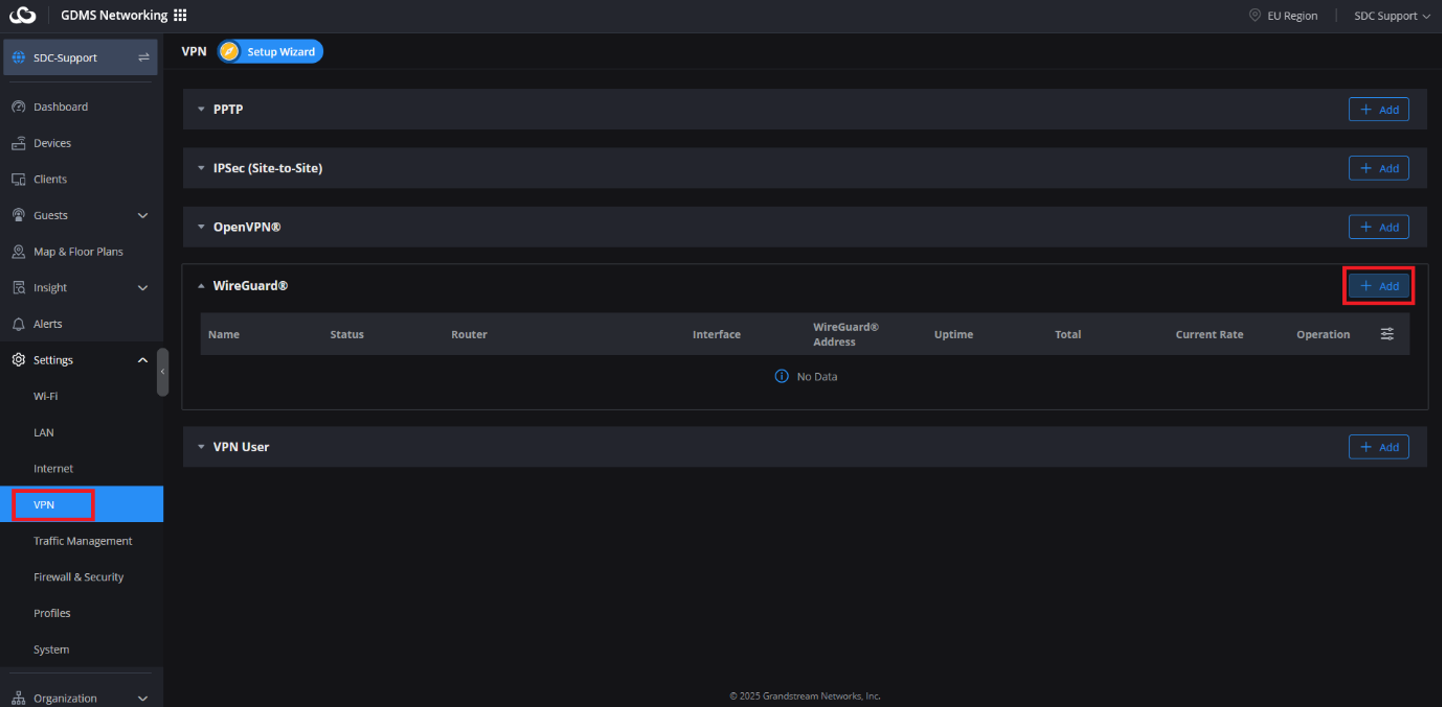Image resolution: width=1442 pixels, height=707 pixels.
Task: Click the Uptime column header
Action: tap(954, 334)
